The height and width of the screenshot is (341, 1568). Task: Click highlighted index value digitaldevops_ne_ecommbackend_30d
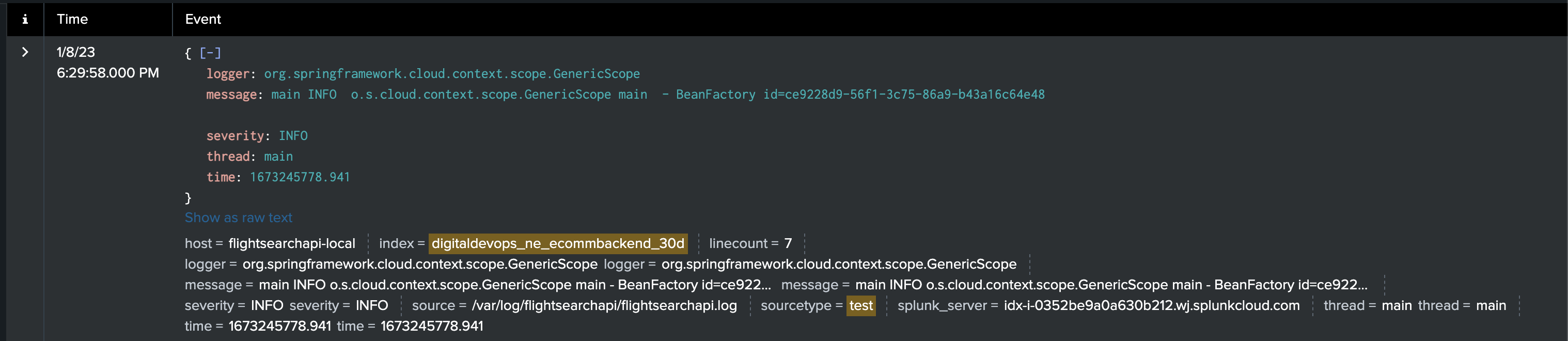click(x=558, y=243)
